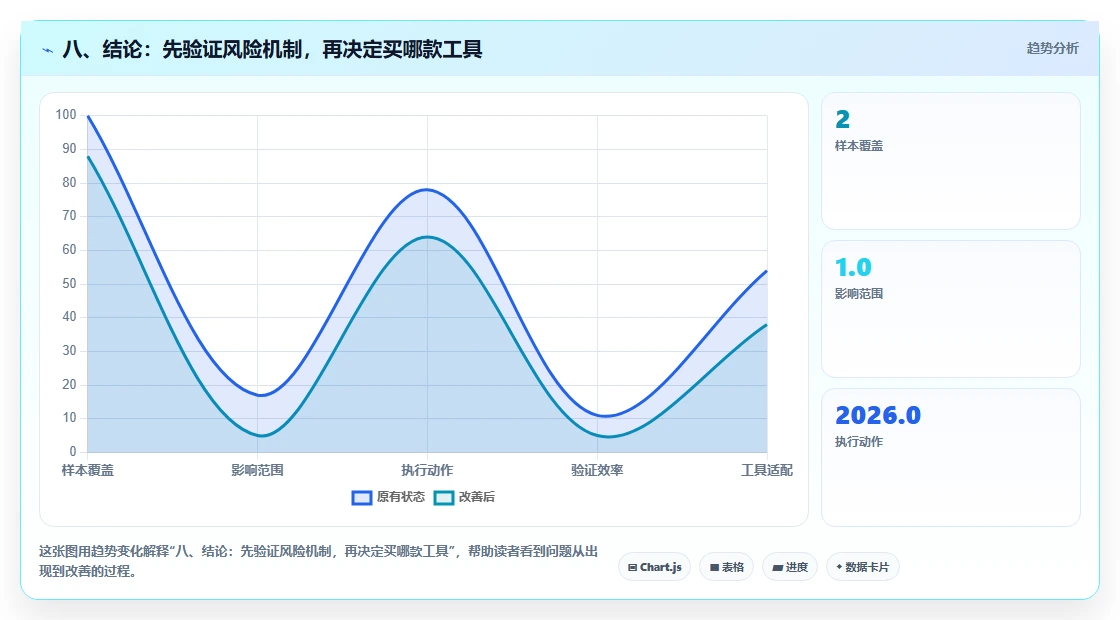Click the Chart.js tag icon
Image resolution: width=1120 pixels, height=620 pixels.
632,567
